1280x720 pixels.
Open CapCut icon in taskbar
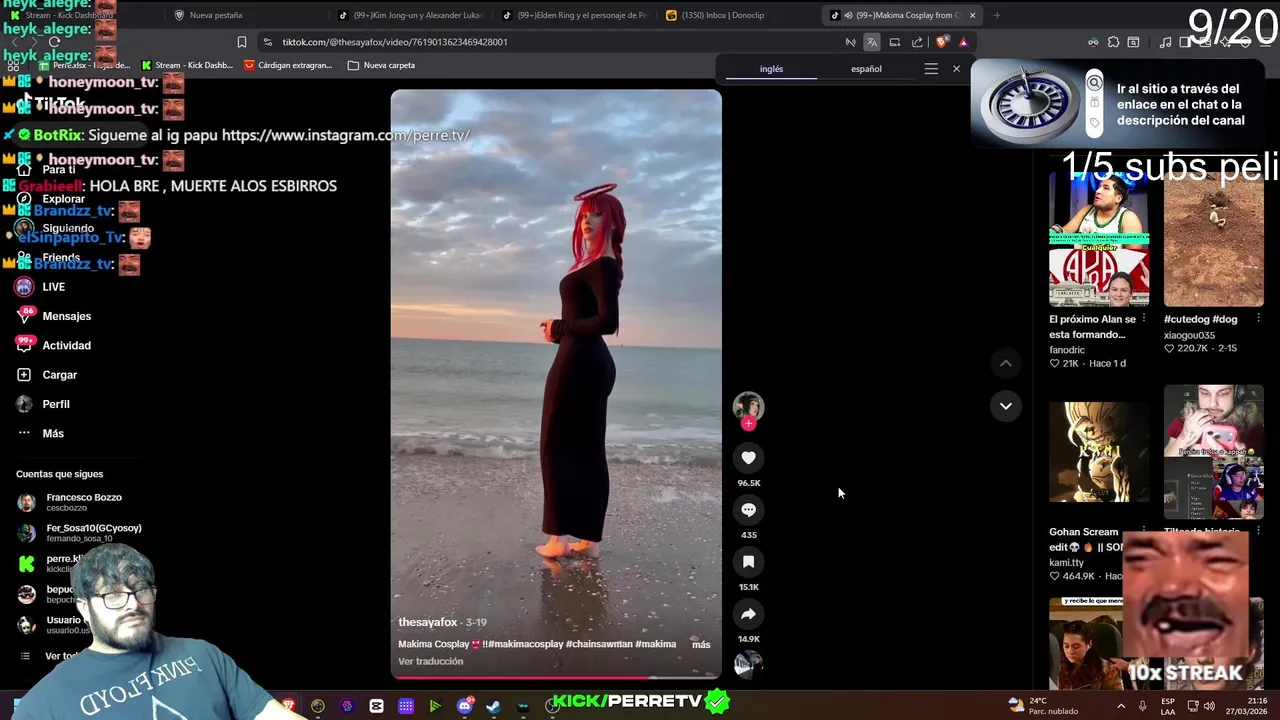[376, 706]
